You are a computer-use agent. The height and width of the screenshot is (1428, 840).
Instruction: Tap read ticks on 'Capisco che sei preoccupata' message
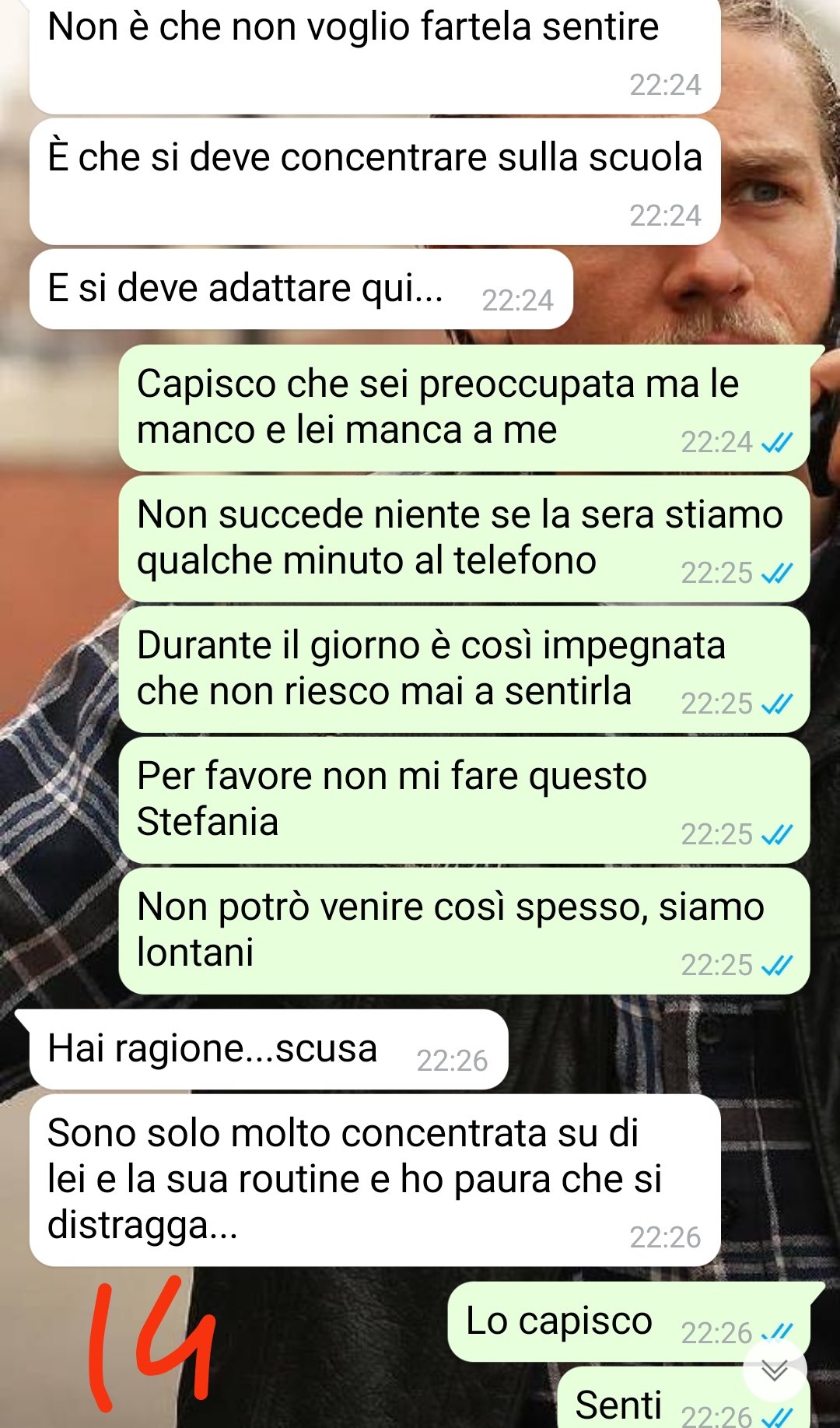tap(777, 442)
